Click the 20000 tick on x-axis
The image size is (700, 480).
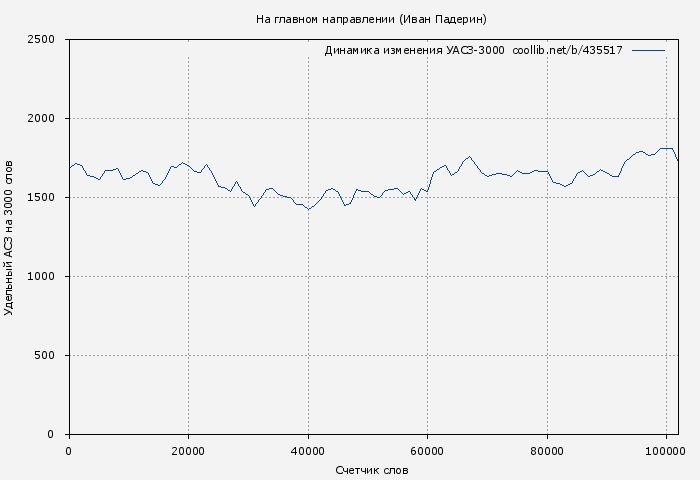(188, 451)
